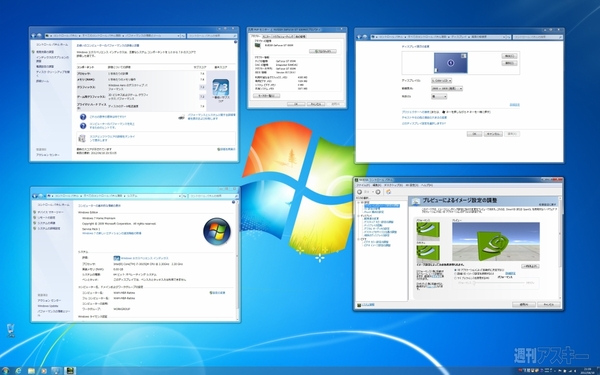Click the NVIDIA panel right vertical scrollbar
This screenshot has height=375, width=600.
561,247
